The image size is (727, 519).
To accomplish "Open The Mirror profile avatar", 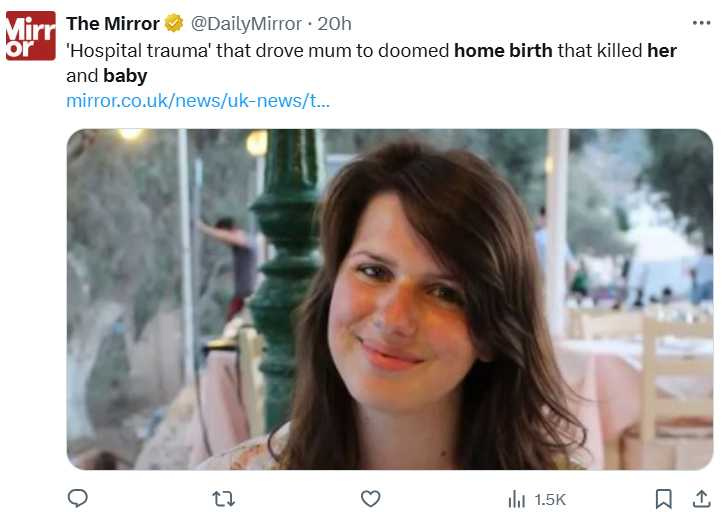I will click(x=31, y=36).
